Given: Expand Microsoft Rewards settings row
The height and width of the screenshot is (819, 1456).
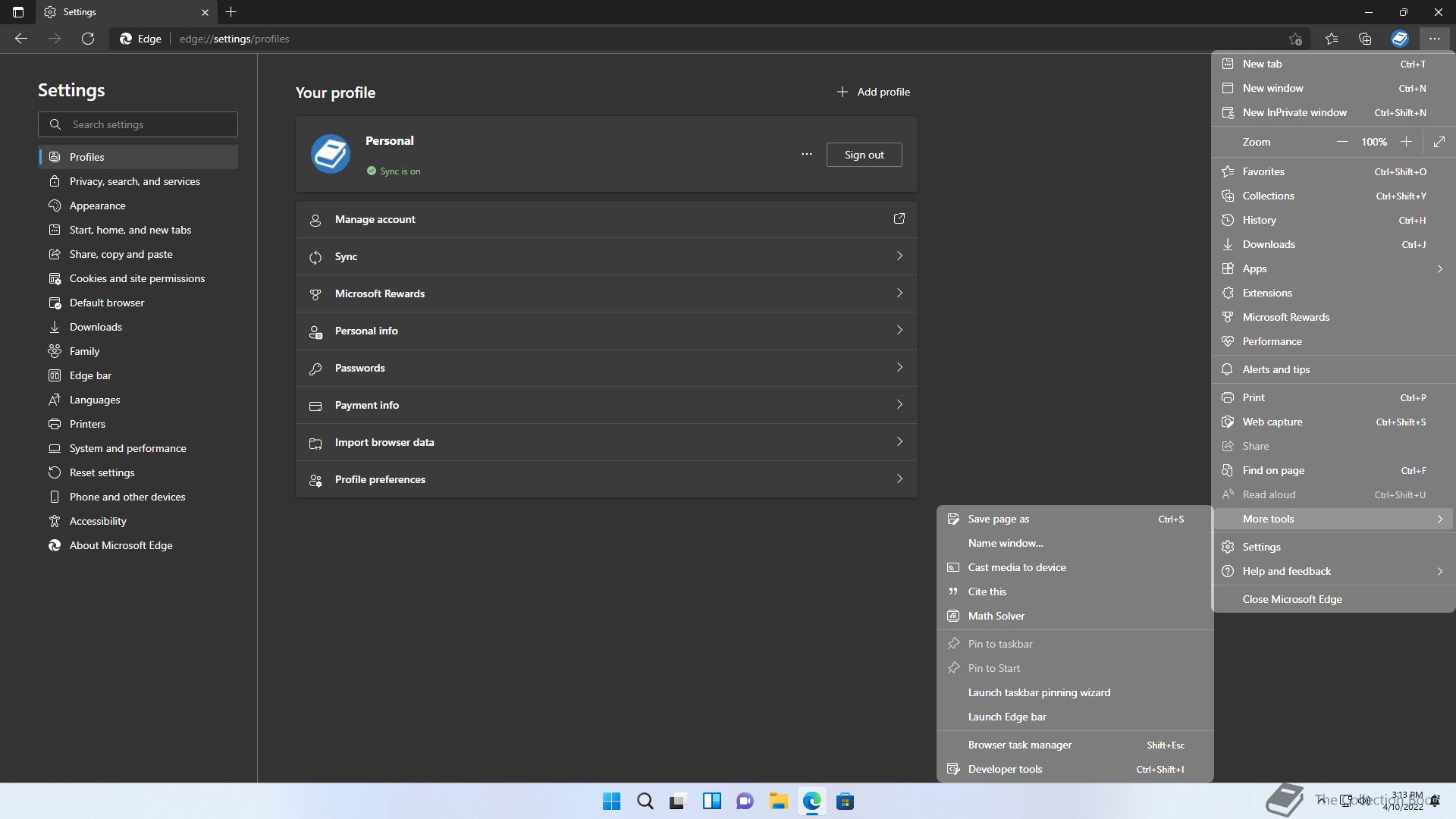Looking at the screenshot, I should [x=607, y=293].
